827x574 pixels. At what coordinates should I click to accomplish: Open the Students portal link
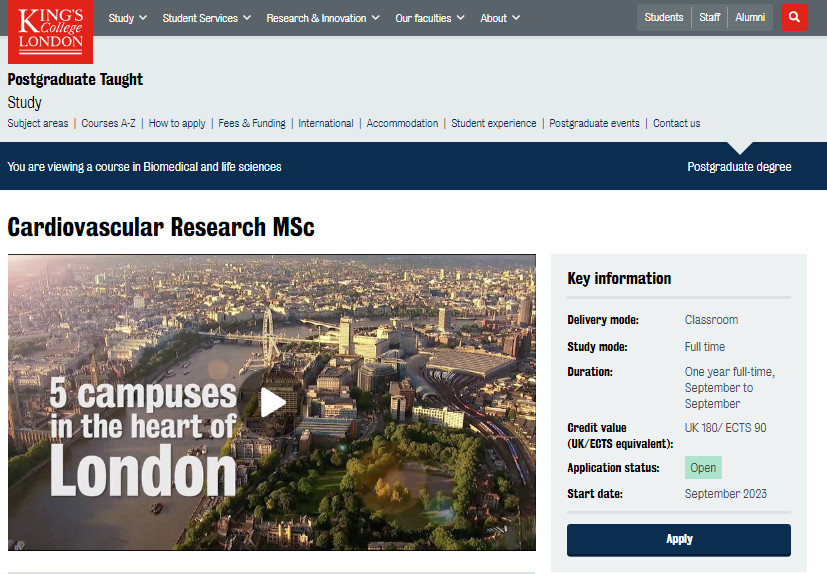coord(664,17)
